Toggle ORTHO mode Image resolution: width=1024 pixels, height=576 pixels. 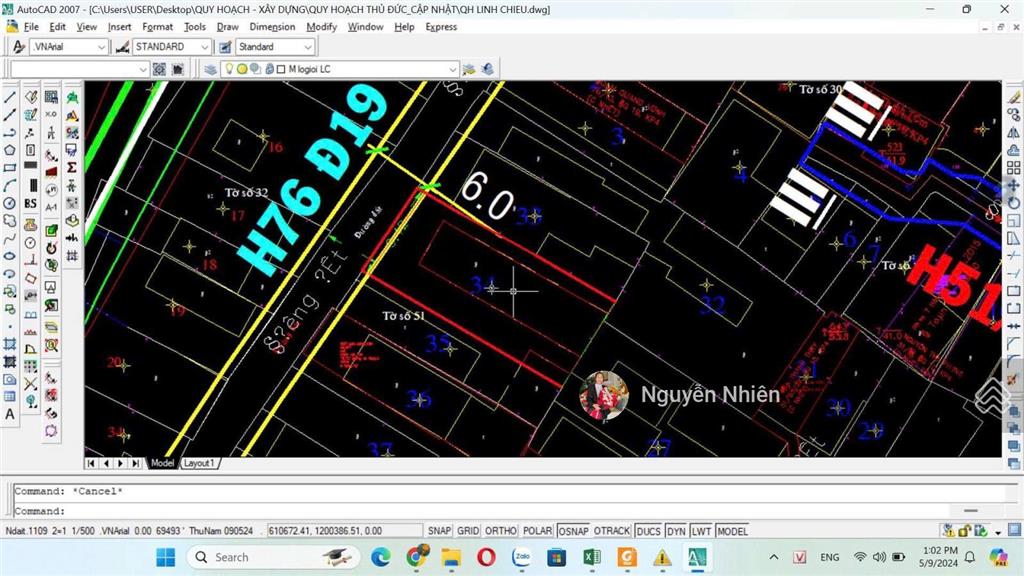(x=501, y=531)
